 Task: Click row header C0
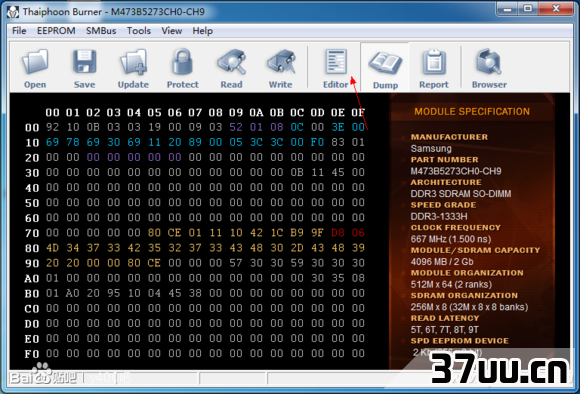[x=32, y=309]
